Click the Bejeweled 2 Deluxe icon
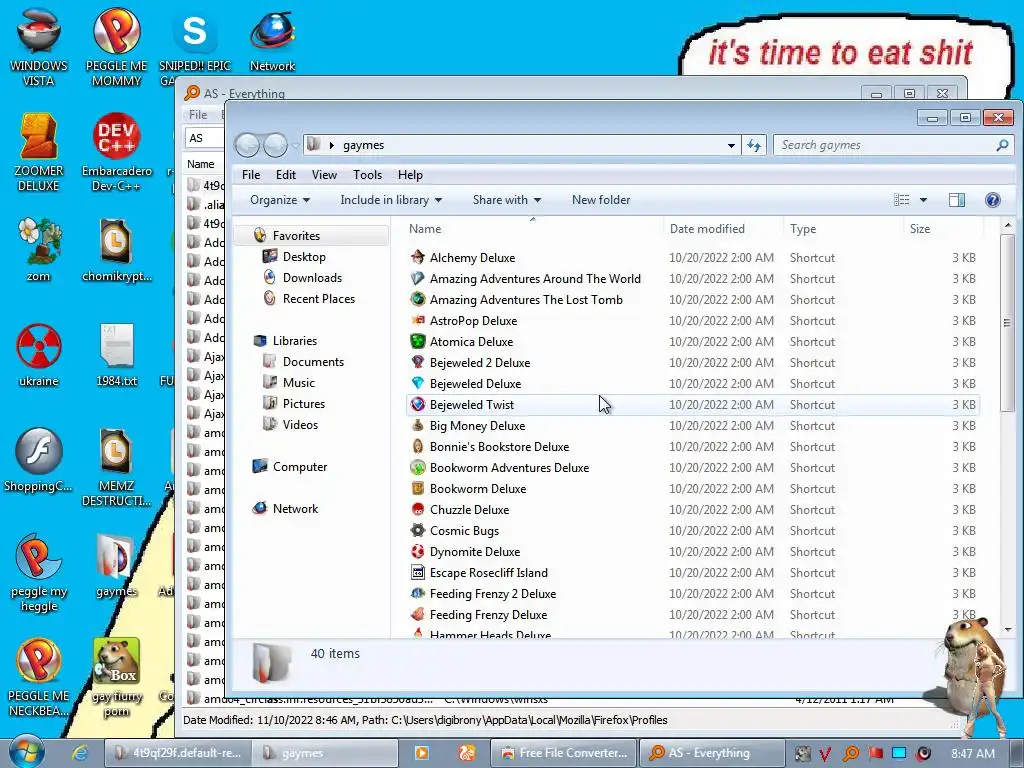The height and width of the screenshot is (768, 1024). (417, 362)
